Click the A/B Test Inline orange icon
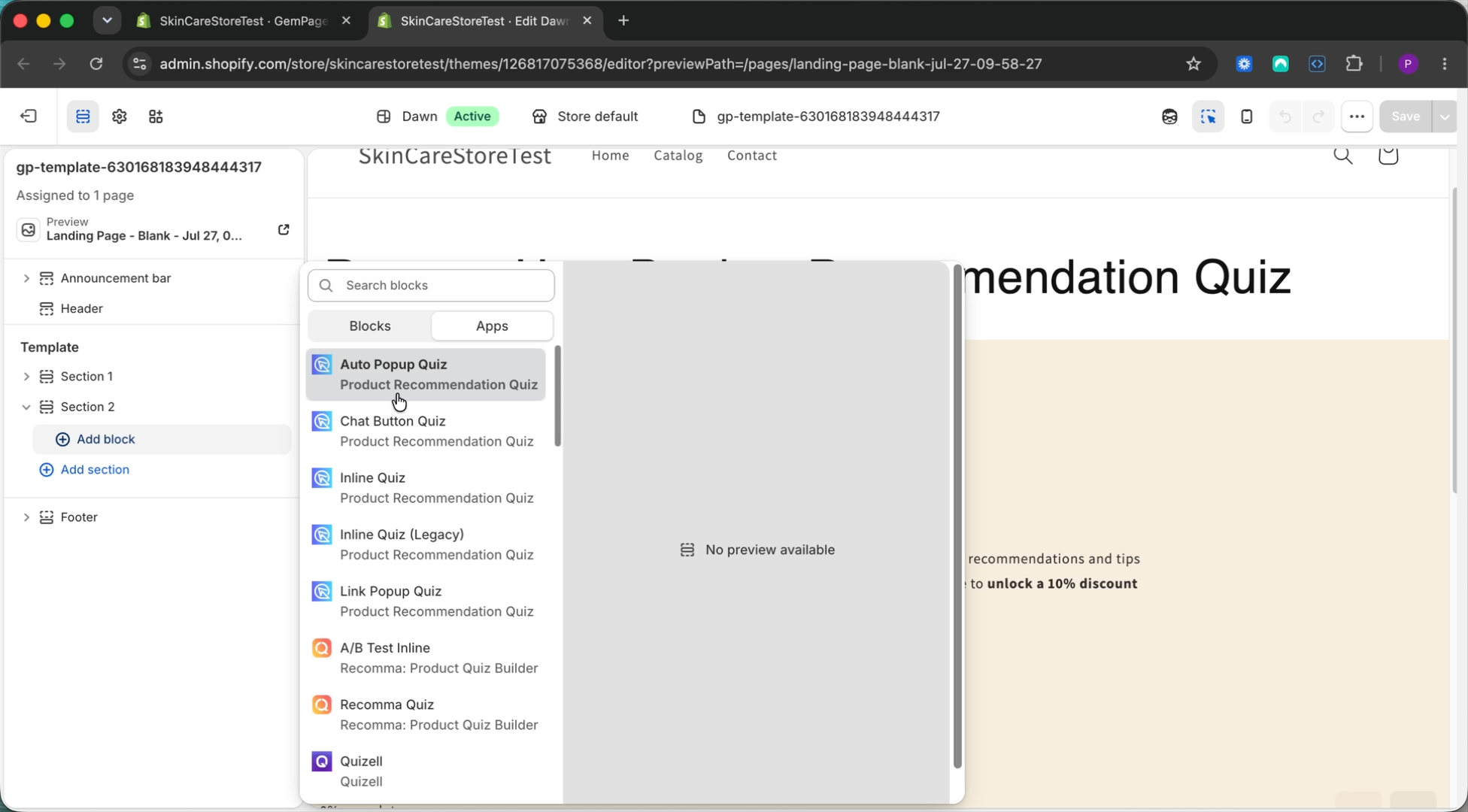 coord(322,648)
